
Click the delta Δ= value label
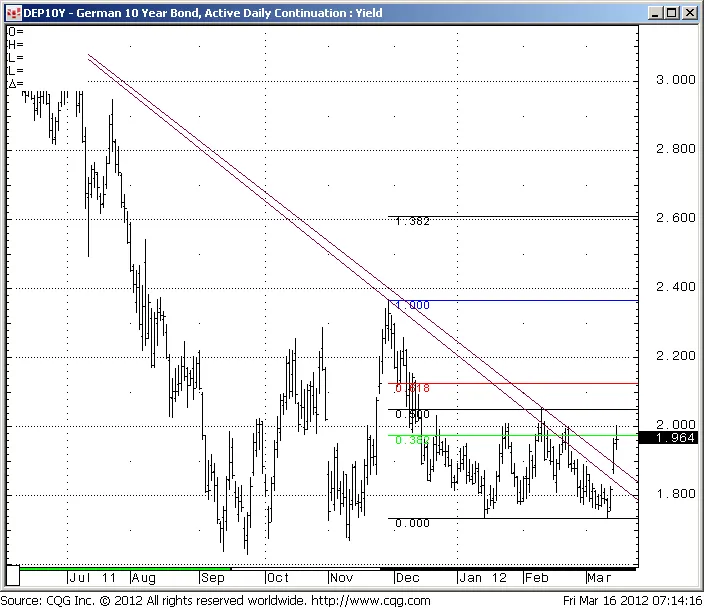[14, 84]
